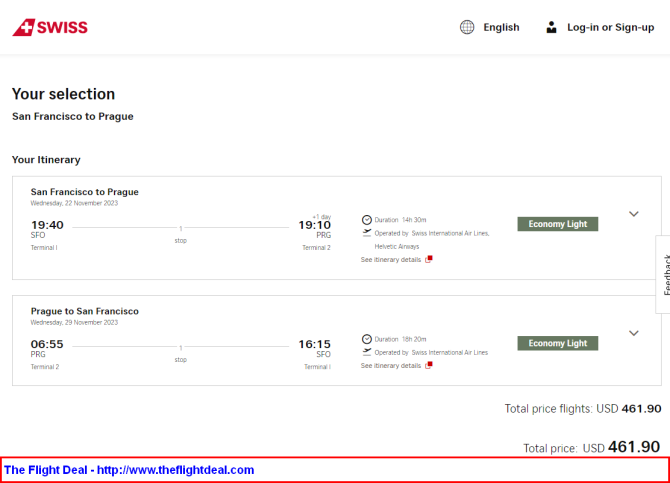Click the globe language icon

click(x=467, y=27)
